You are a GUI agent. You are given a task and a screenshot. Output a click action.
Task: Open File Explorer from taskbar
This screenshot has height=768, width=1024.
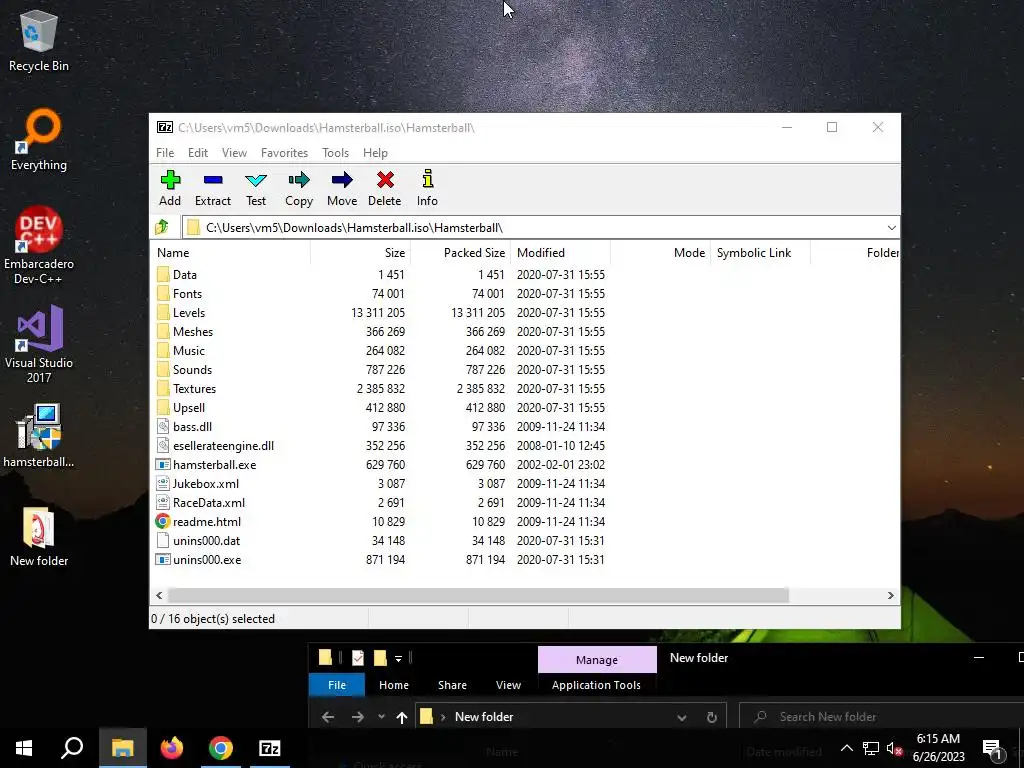point(123,748)
